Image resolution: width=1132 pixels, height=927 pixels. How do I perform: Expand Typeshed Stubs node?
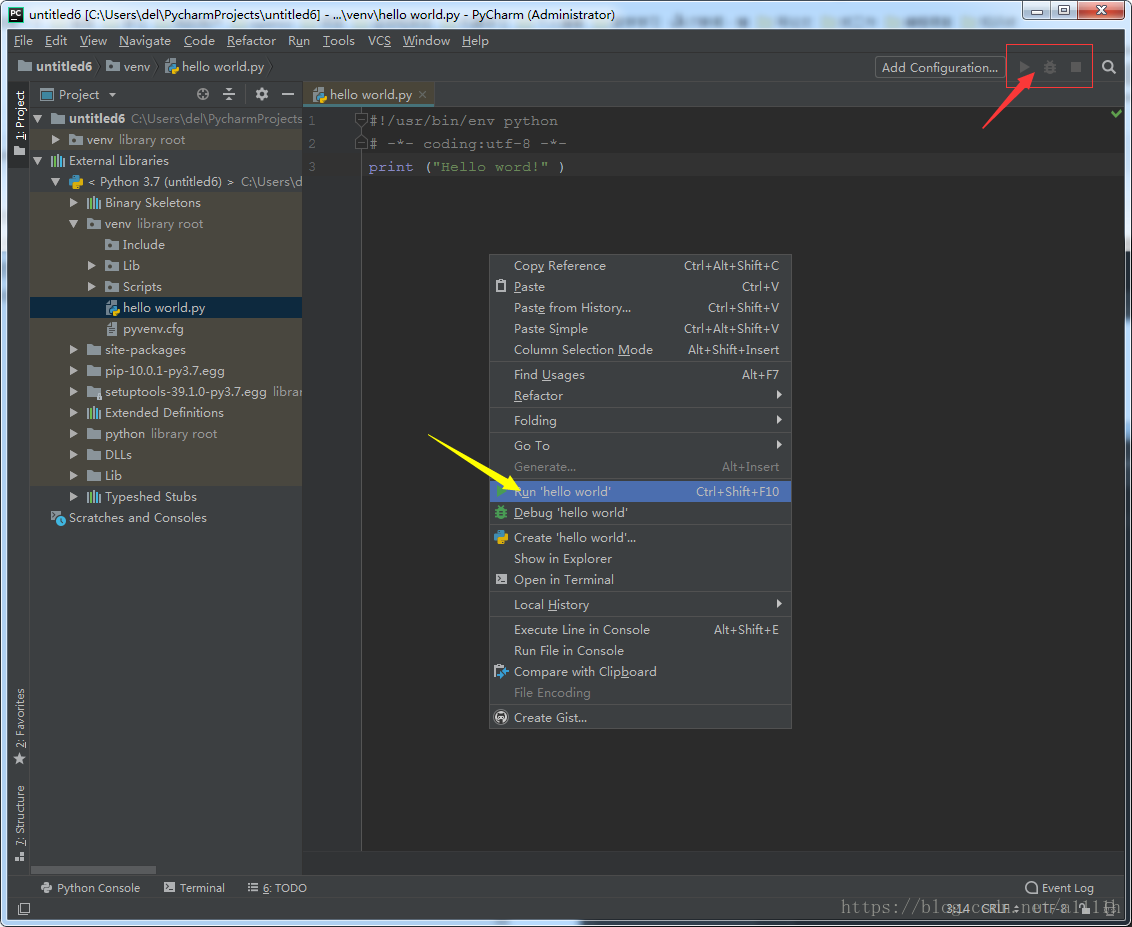tap(74, 497)
